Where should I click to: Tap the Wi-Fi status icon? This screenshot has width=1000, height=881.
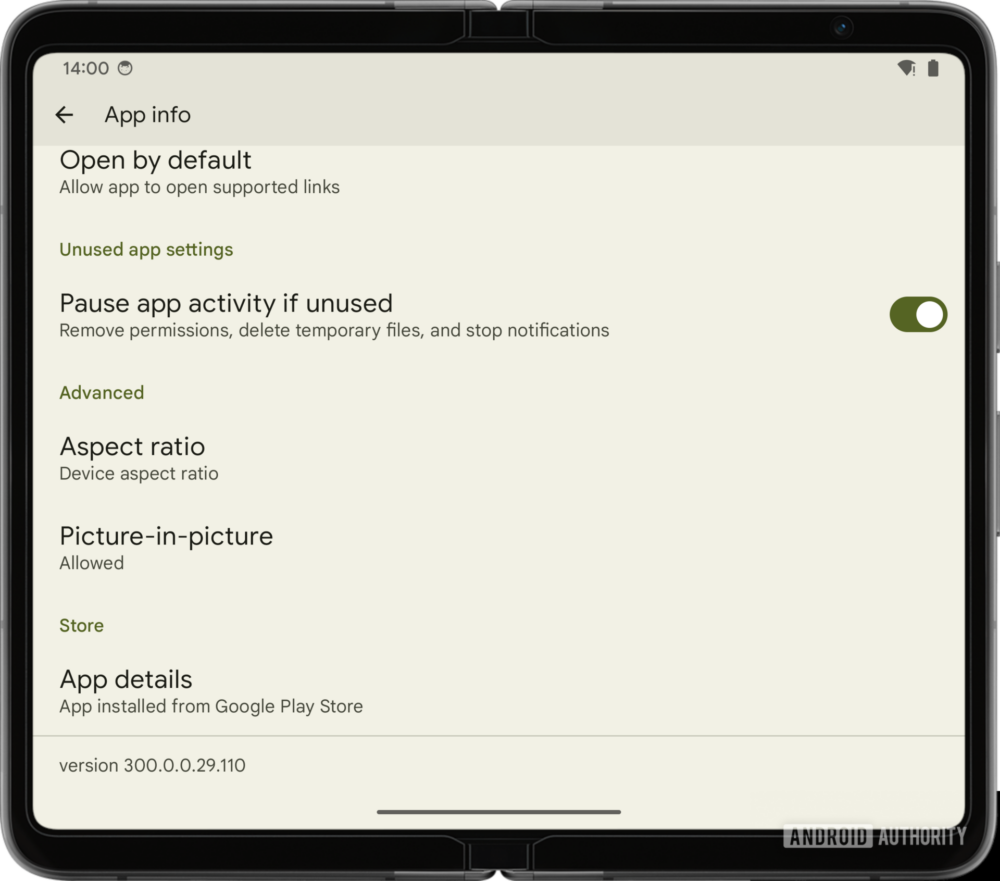pos(906,68)
